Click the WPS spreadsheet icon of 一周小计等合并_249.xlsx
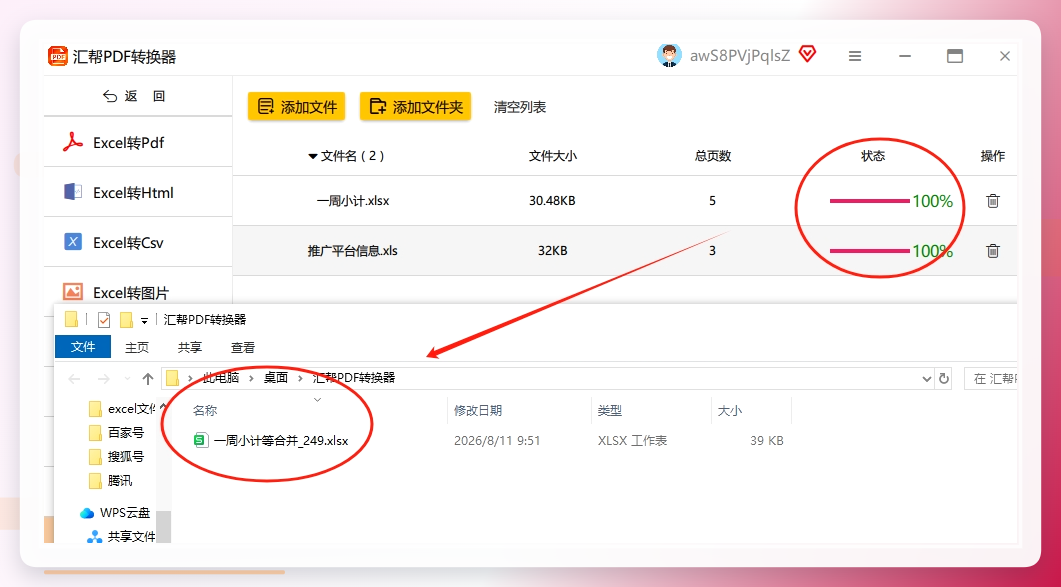Viewport: 1061px width, 587px height. pos(200,441)
